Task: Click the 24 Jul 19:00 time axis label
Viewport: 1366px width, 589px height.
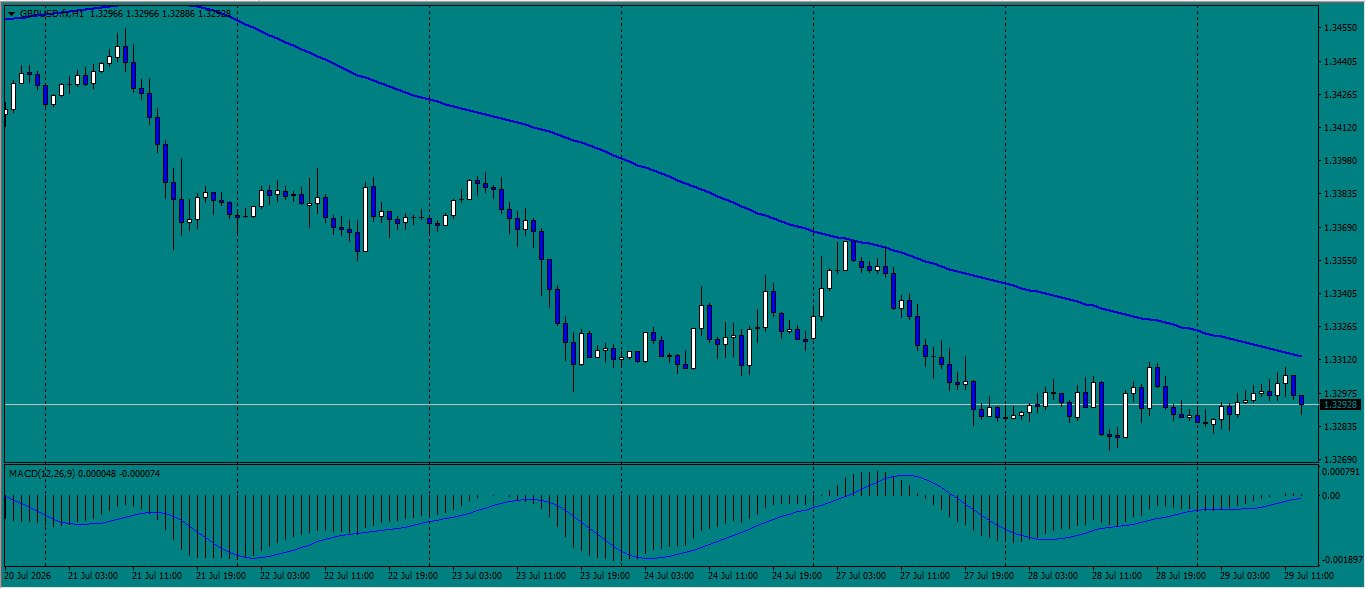Action: click(x=795, y=576)
